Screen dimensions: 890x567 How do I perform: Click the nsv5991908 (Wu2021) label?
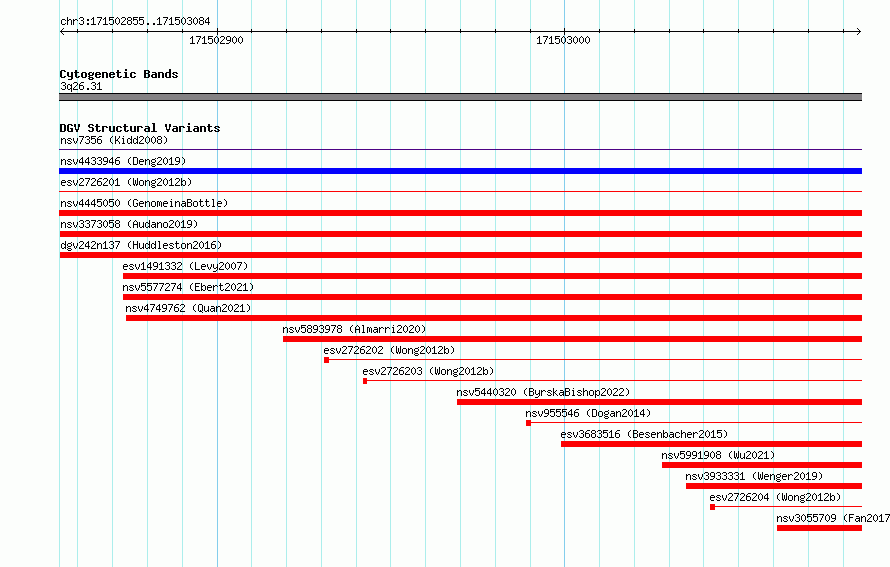[x=718, y=455]
